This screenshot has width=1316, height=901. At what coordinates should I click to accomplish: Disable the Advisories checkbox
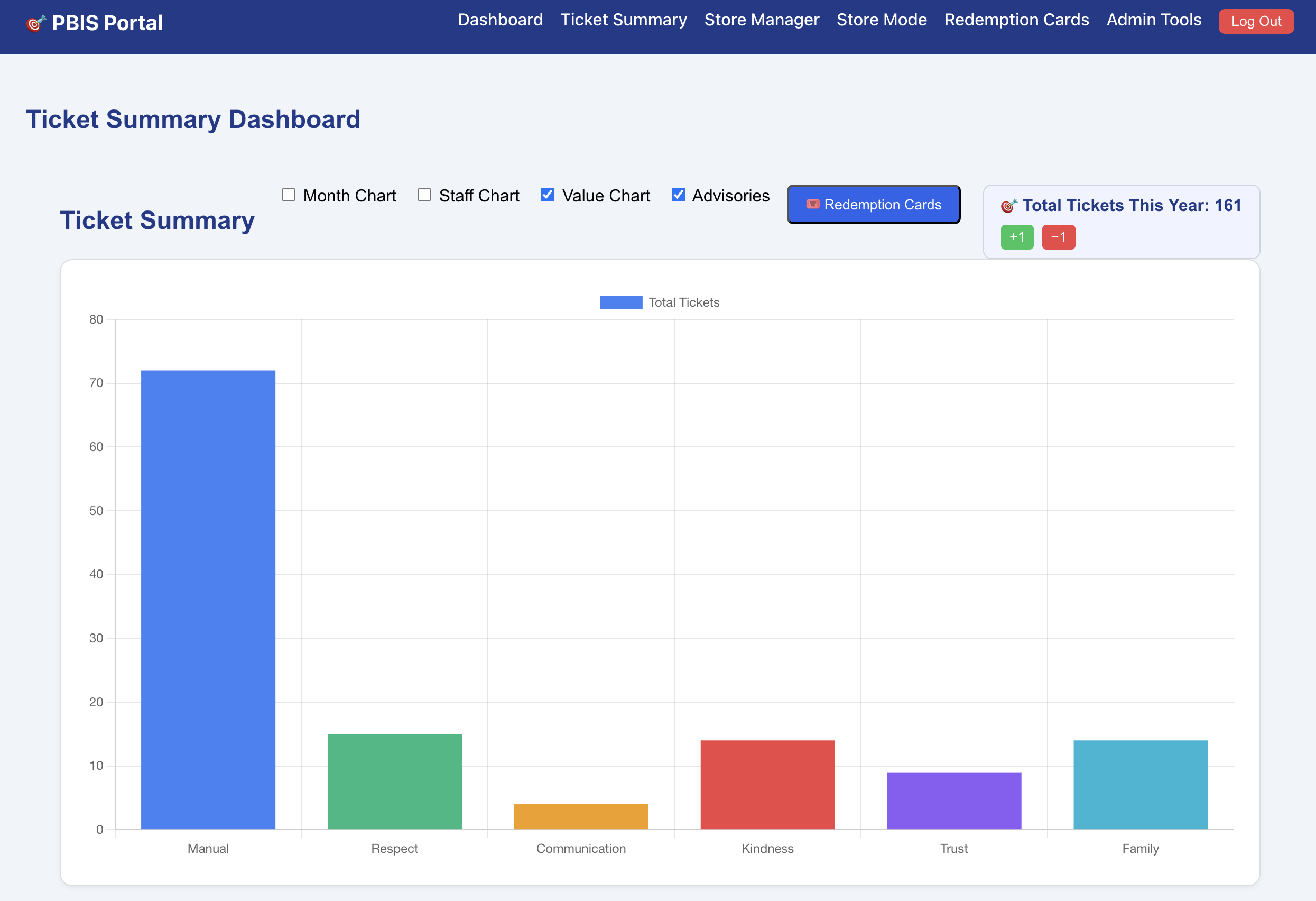tap(679, 195)
